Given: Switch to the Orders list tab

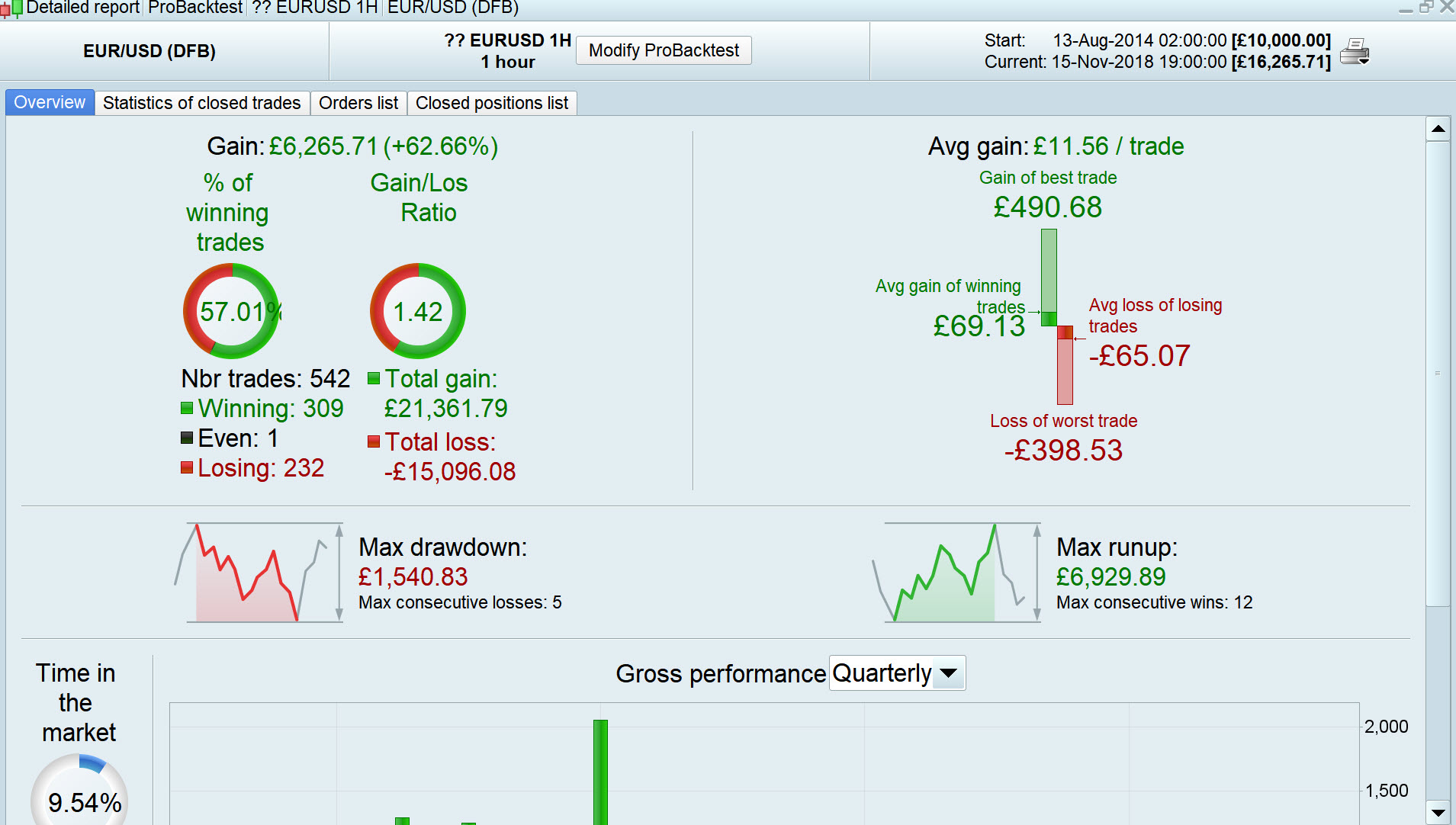Looking at the screenshot, I should coord(358,103).
